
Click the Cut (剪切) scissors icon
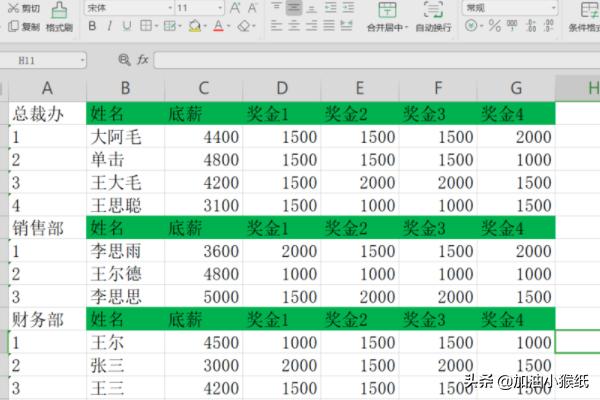[x=13, y=8]
